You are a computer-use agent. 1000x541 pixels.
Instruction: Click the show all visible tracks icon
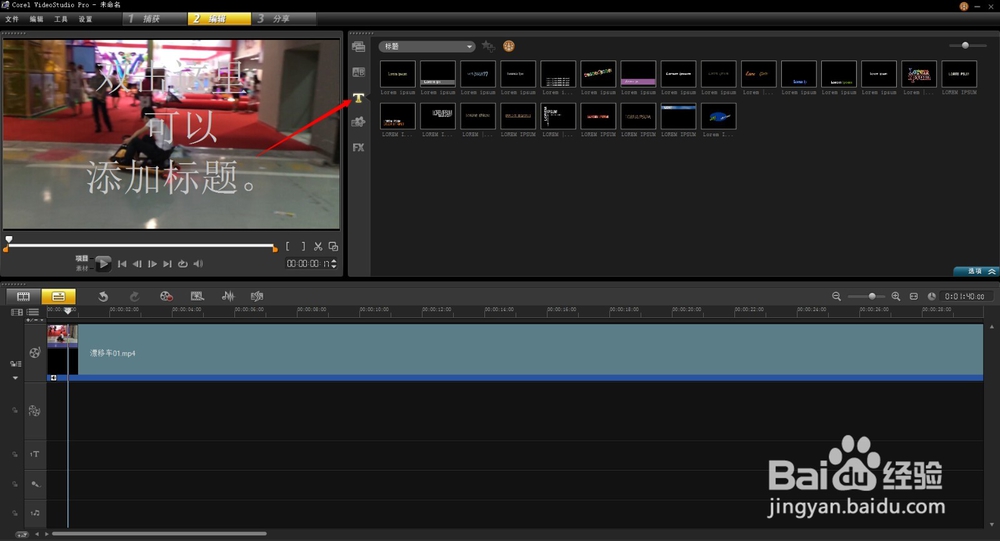(33, 312)
